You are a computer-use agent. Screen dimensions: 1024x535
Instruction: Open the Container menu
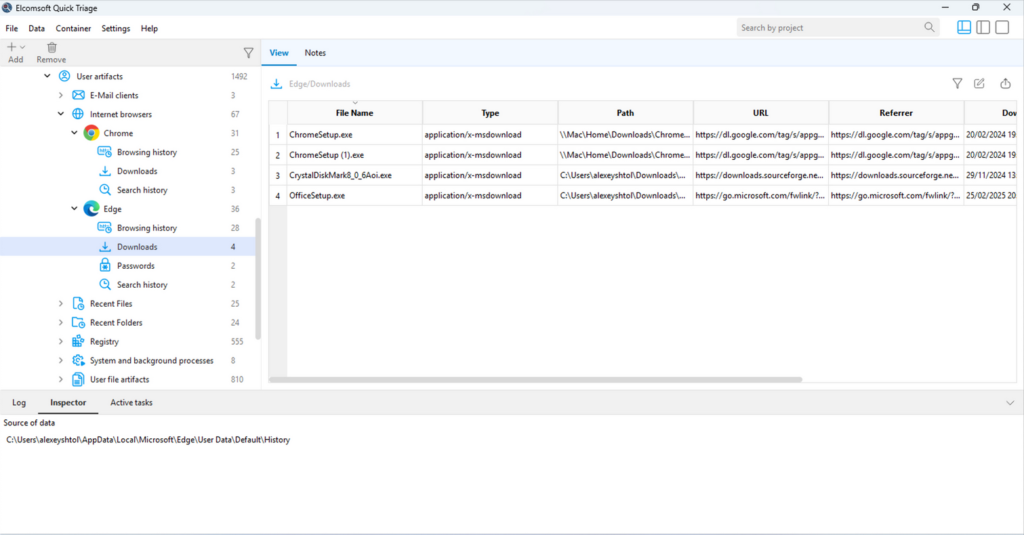[x=73, y=28]
